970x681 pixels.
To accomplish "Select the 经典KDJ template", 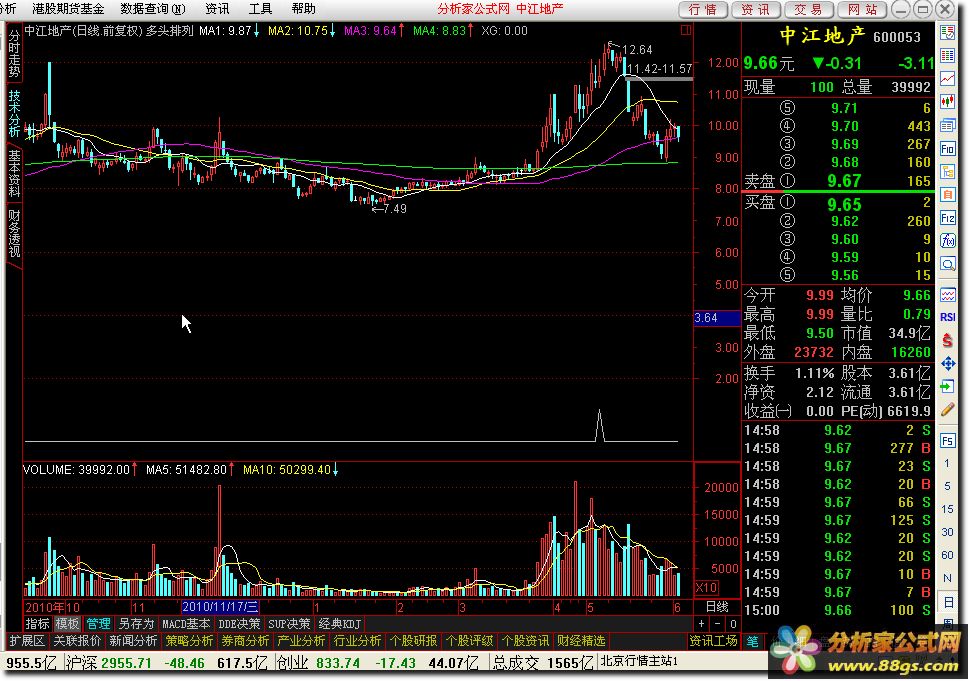I will coord(339,624).
